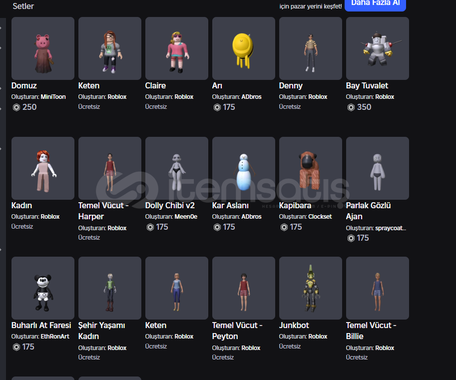This screenshot has width=456, height=380.
Task: Select the Kapibara character thumbnail
Action: point(310,168)
